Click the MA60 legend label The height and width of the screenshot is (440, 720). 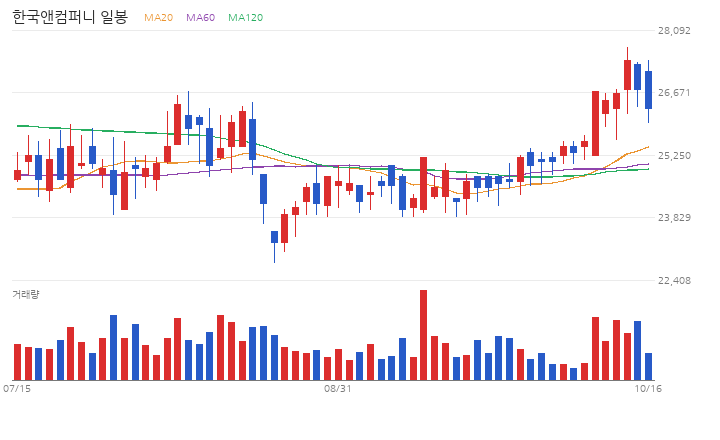[200, 17]
